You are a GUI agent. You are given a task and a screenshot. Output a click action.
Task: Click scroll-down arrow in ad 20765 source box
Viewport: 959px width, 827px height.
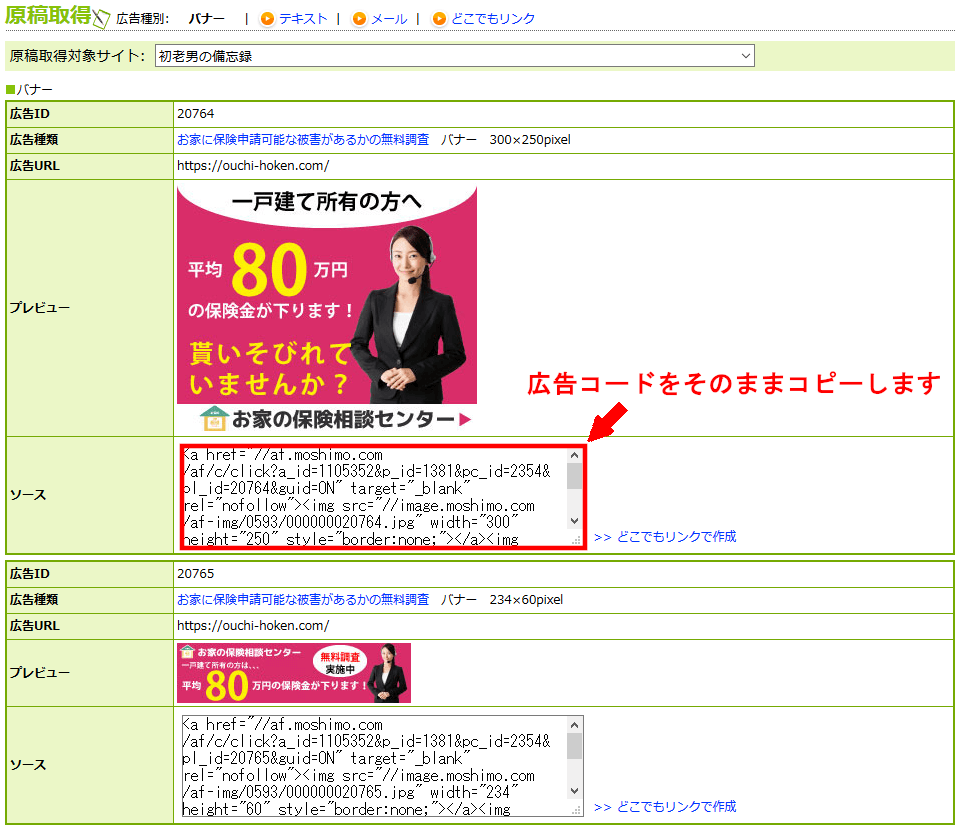pos(574,791)
